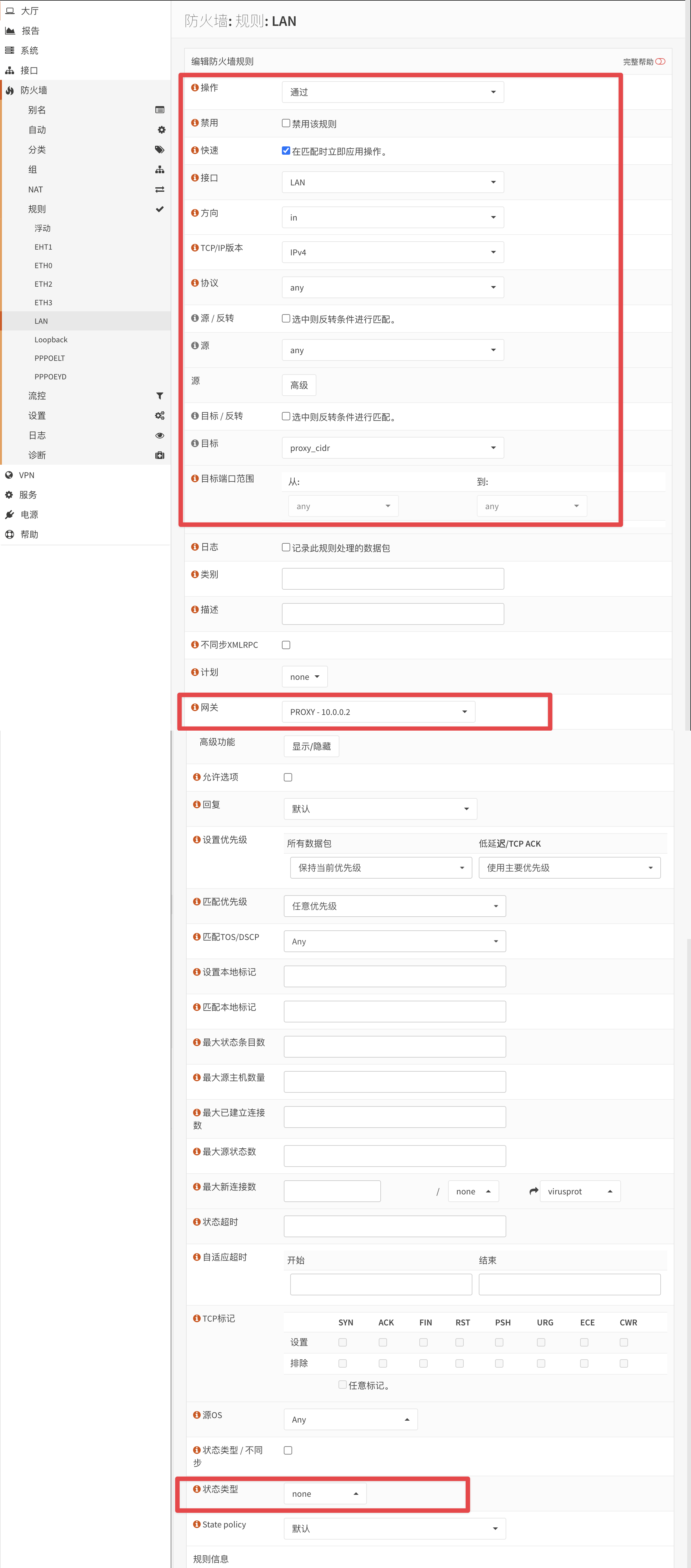Click the gear icon beside 服务

(9, 495)
